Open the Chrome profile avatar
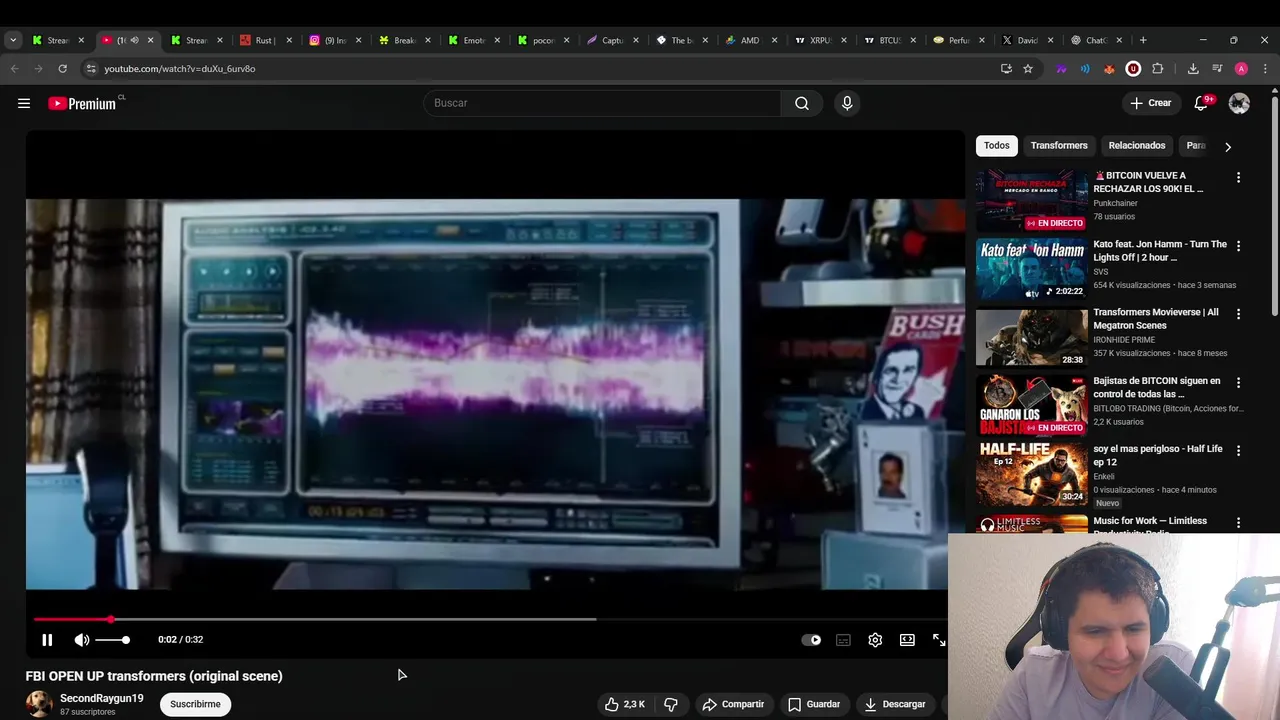1280x720 pixels. click(x=1241, y=69)
